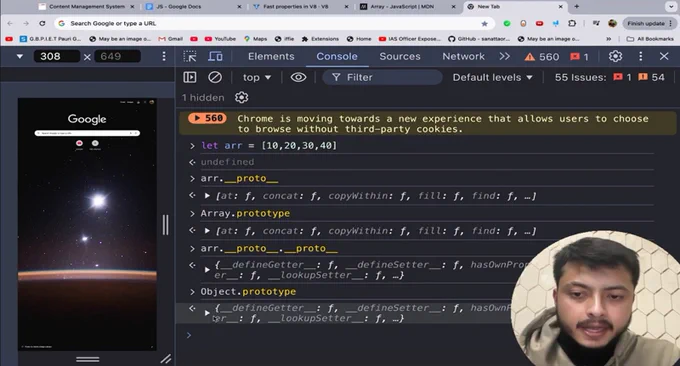Screen dimensions: 680x366
Task: Reload the page
Action: click(42, 23)
